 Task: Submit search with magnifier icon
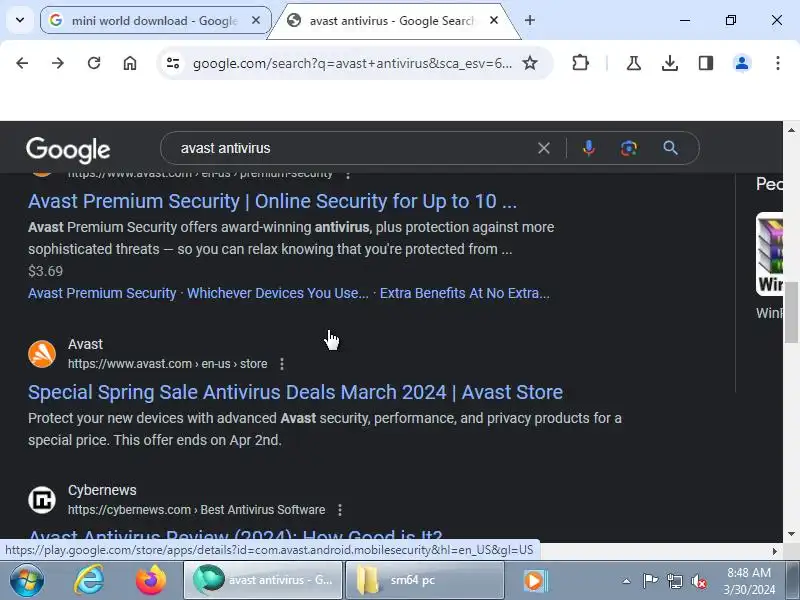pyautogui.click(x=670, y=148)
